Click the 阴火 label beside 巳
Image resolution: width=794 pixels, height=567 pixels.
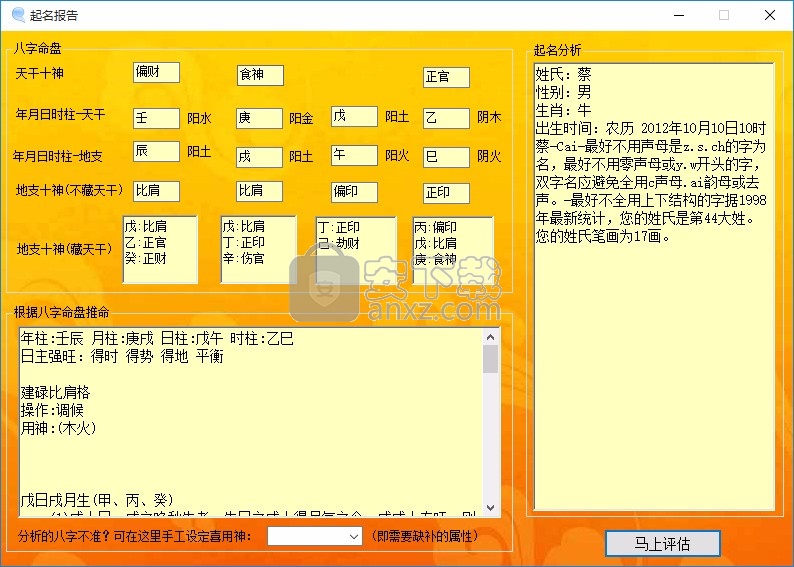tap(489, 156)
